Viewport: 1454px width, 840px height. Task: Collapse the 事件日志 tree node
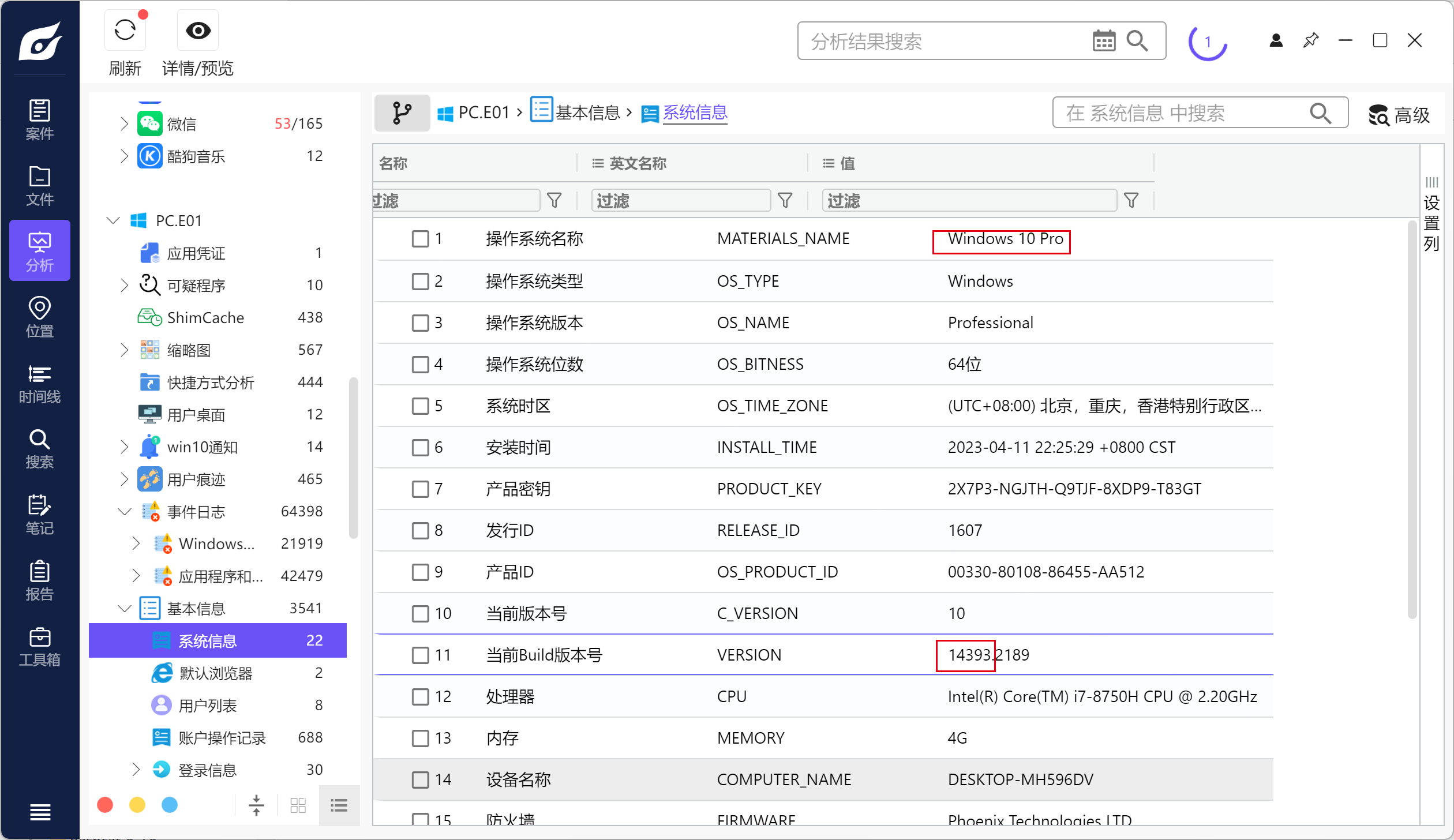[125, 511]
